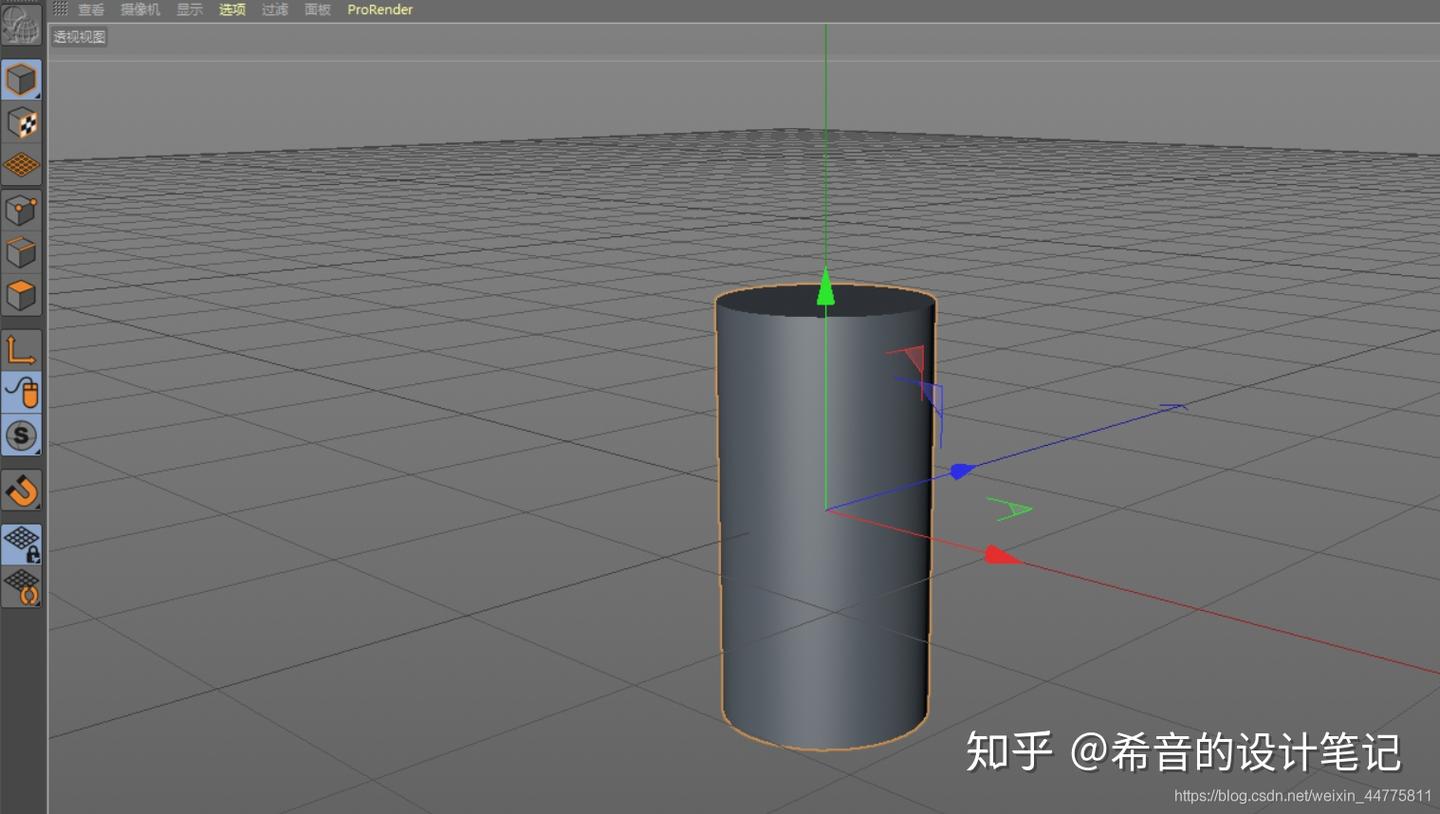Switch to Points mode
The width and height of the screenshot is (1440, 814).
pos(21,210)
